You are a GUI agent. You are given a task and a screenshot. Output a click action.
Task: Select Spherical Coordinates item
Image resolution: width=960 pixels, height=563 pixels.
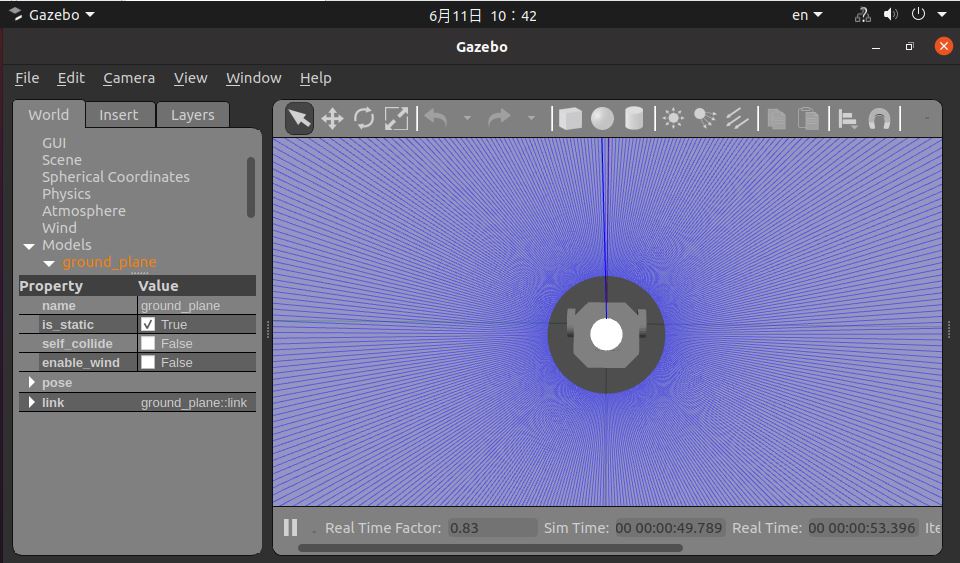click(x=116, y=177)
